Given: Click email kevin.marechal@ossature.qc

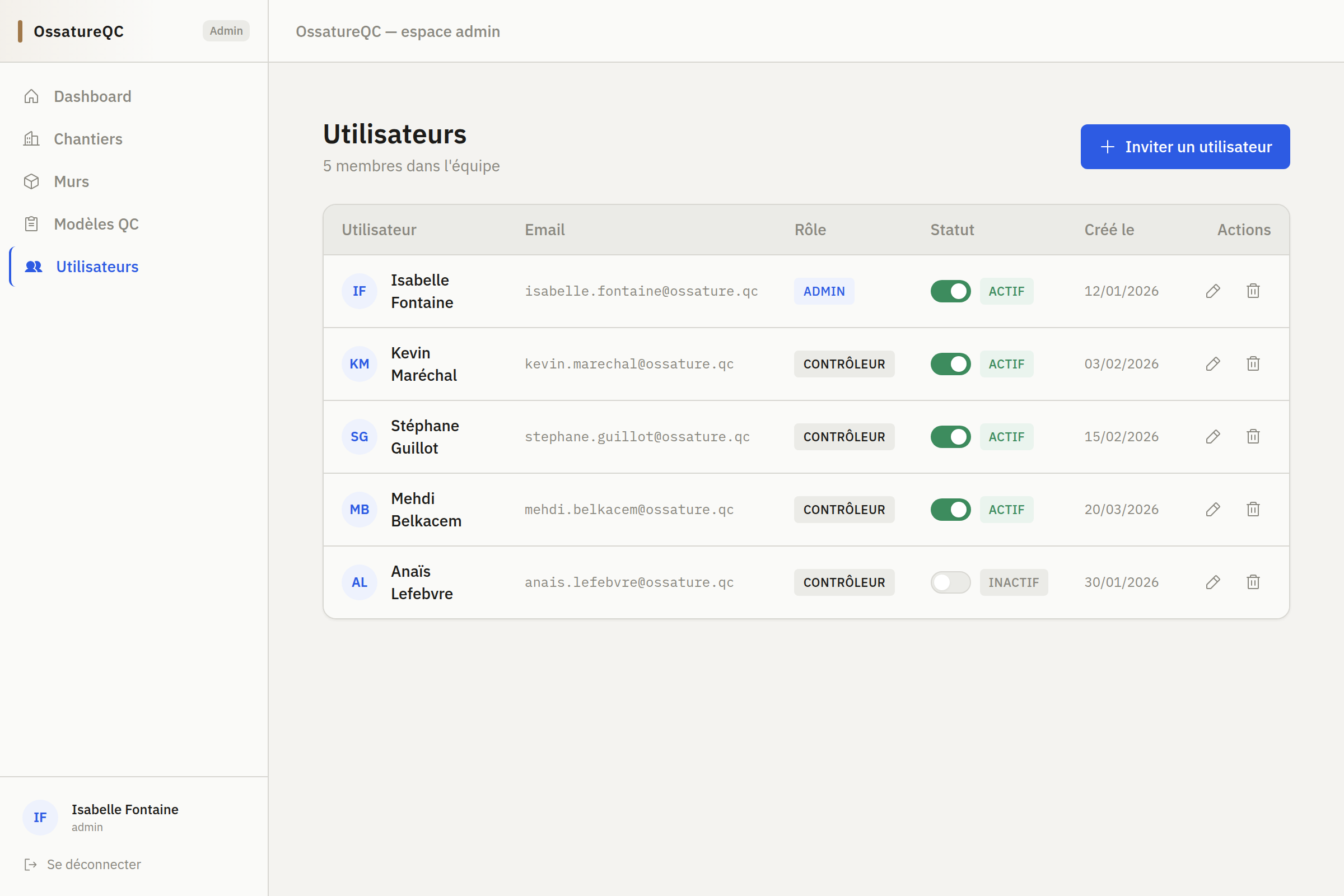Looking at the screenshot, I should coord(629,363).
